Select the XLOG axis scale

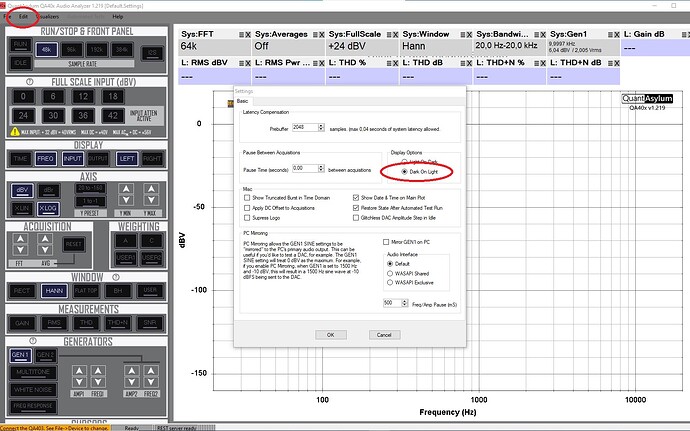(x=48, y=208)
